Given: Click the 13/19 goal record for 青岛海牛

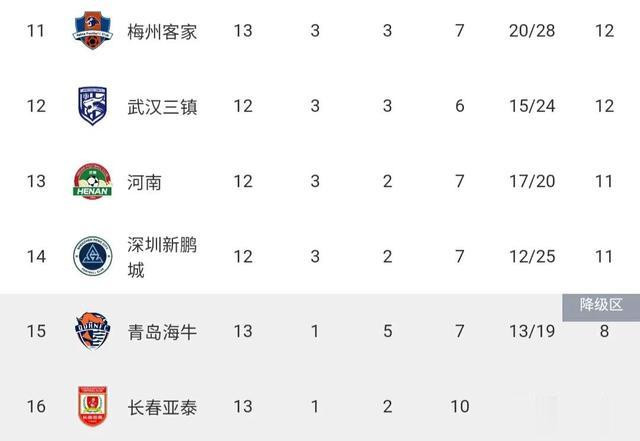Looking at the screenshot, I should pos(532,331).
